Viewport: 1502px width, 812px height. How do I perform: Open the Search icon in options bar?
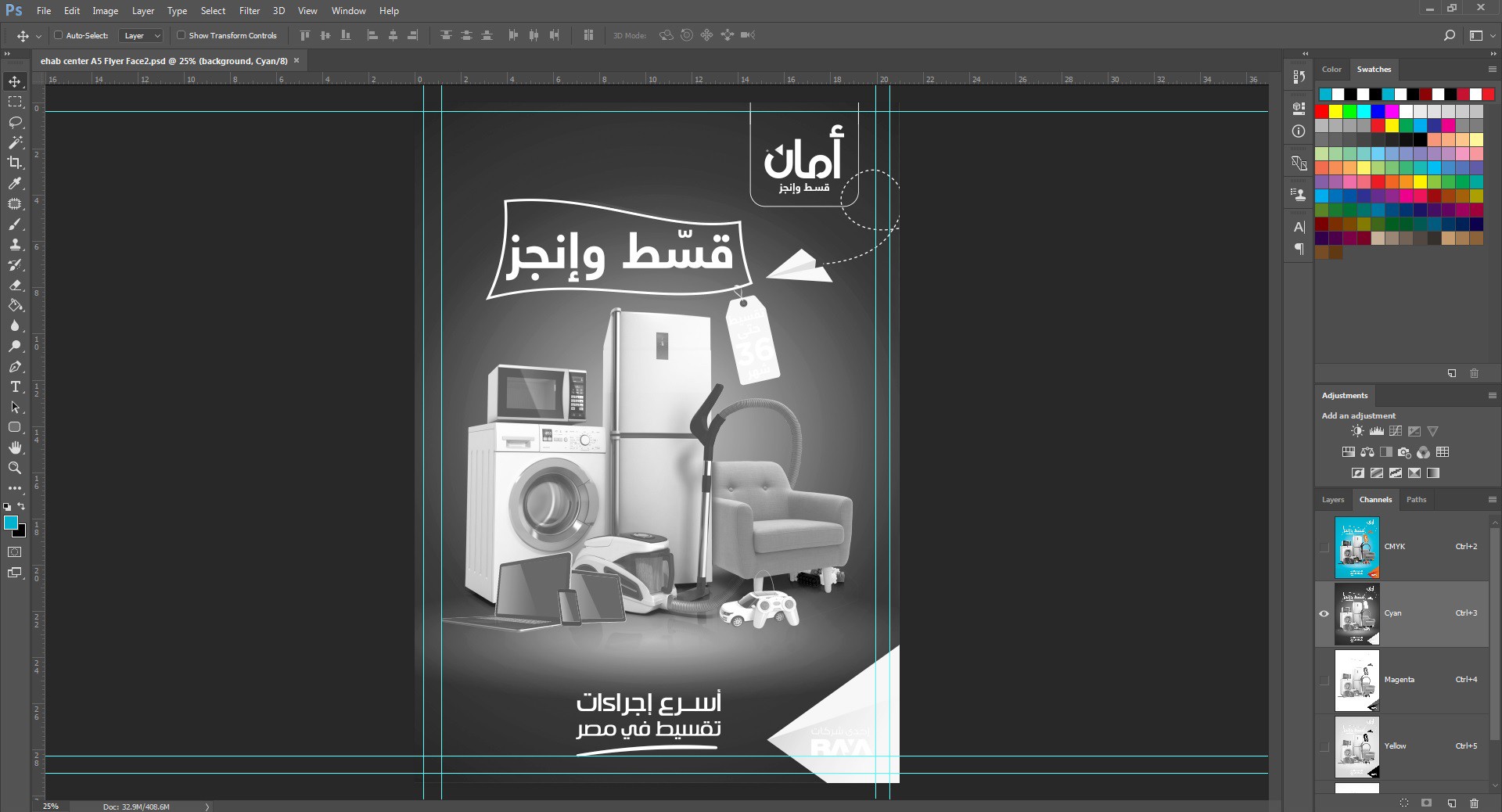[x=1450, y=35]
